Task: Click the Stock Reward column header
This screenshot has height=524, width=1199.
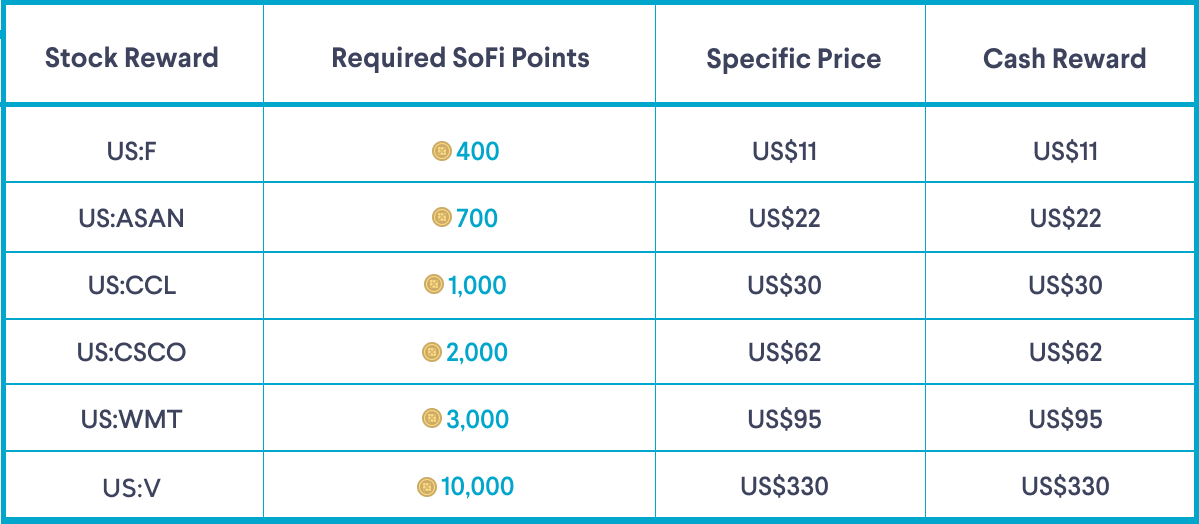Action: pos(131,57)
